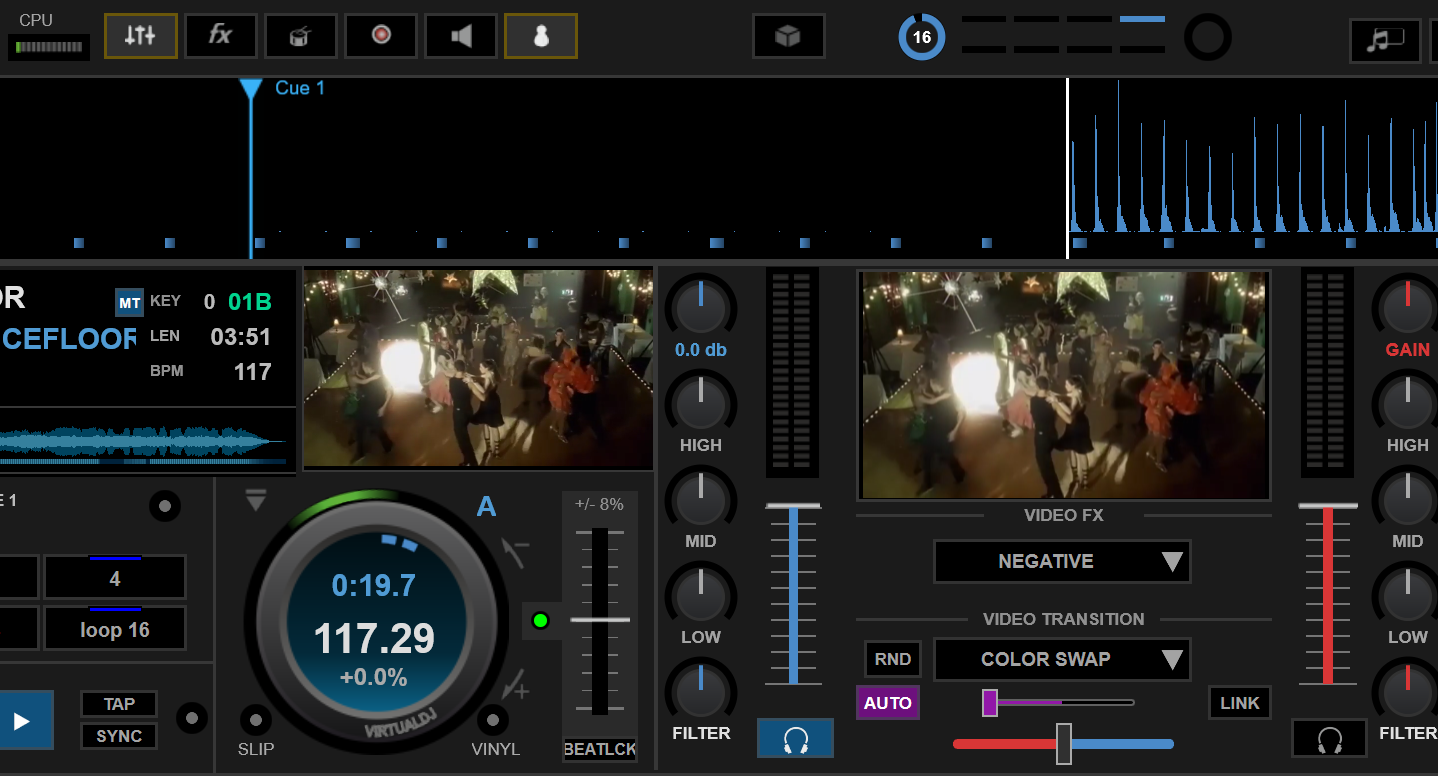Toggle red channel headphone cue
The width and height of the screenshot is (1438, 776).
point(1329,739)
